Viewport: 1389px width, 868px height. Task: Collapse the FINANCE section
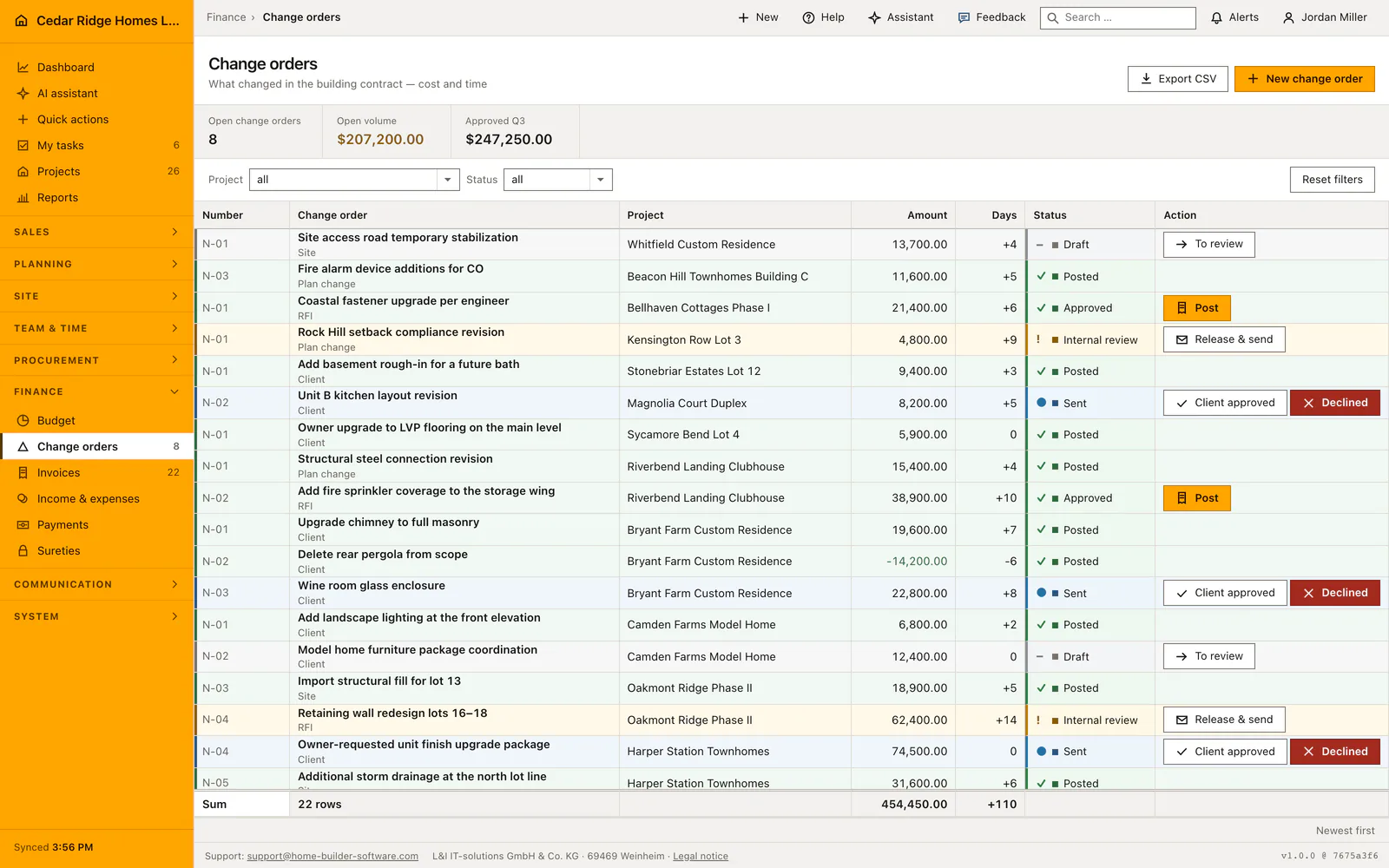(96, 391)
